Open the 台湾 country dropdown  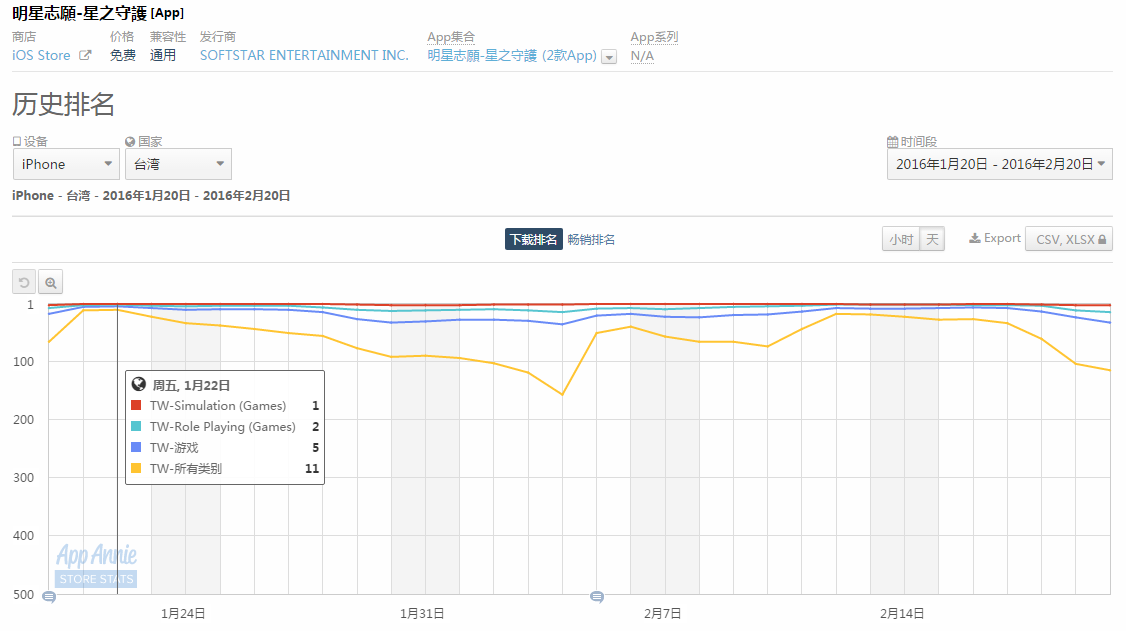[178, 164]
